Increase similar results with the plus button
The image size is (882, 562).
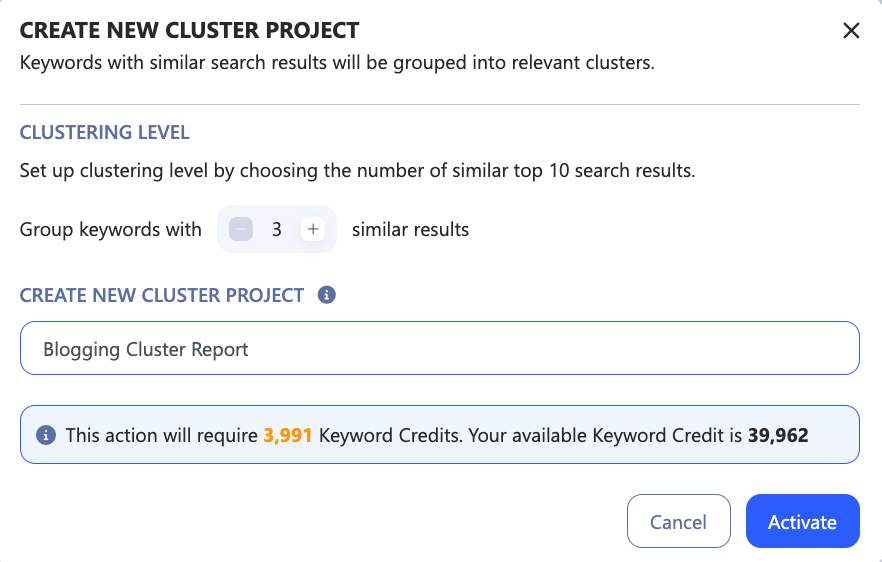coord(313,229)
